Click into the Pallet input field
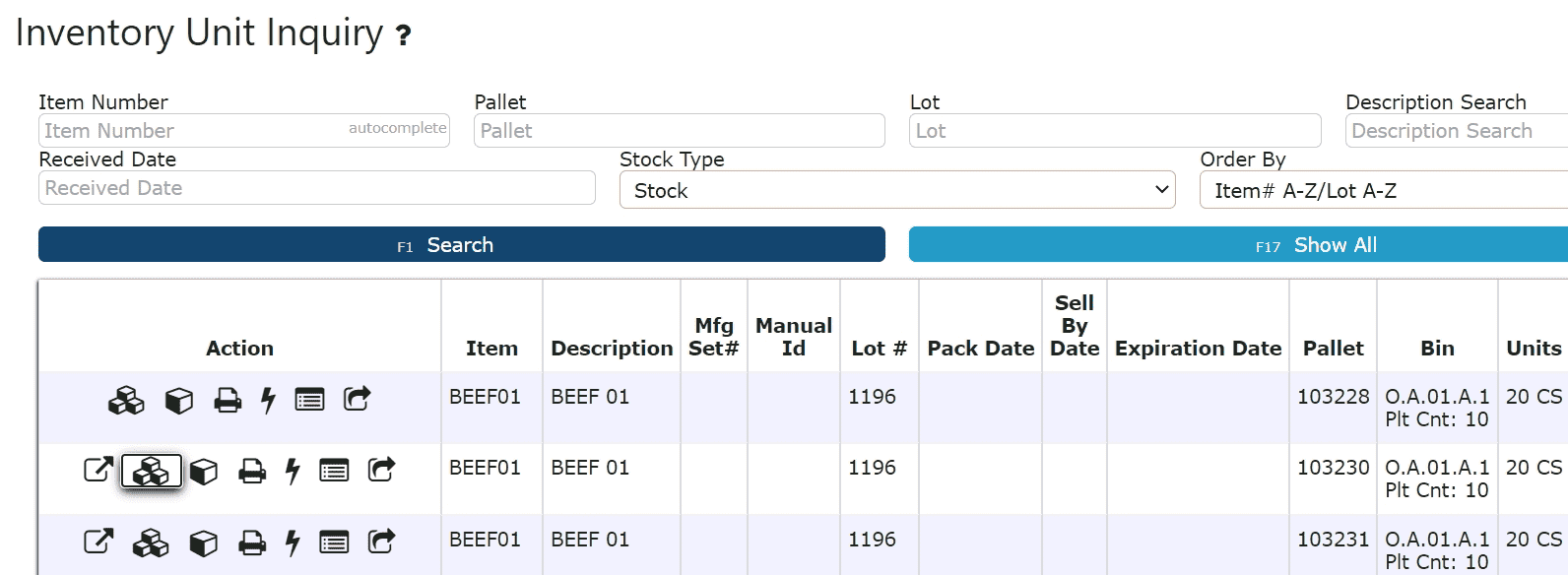 680,130
